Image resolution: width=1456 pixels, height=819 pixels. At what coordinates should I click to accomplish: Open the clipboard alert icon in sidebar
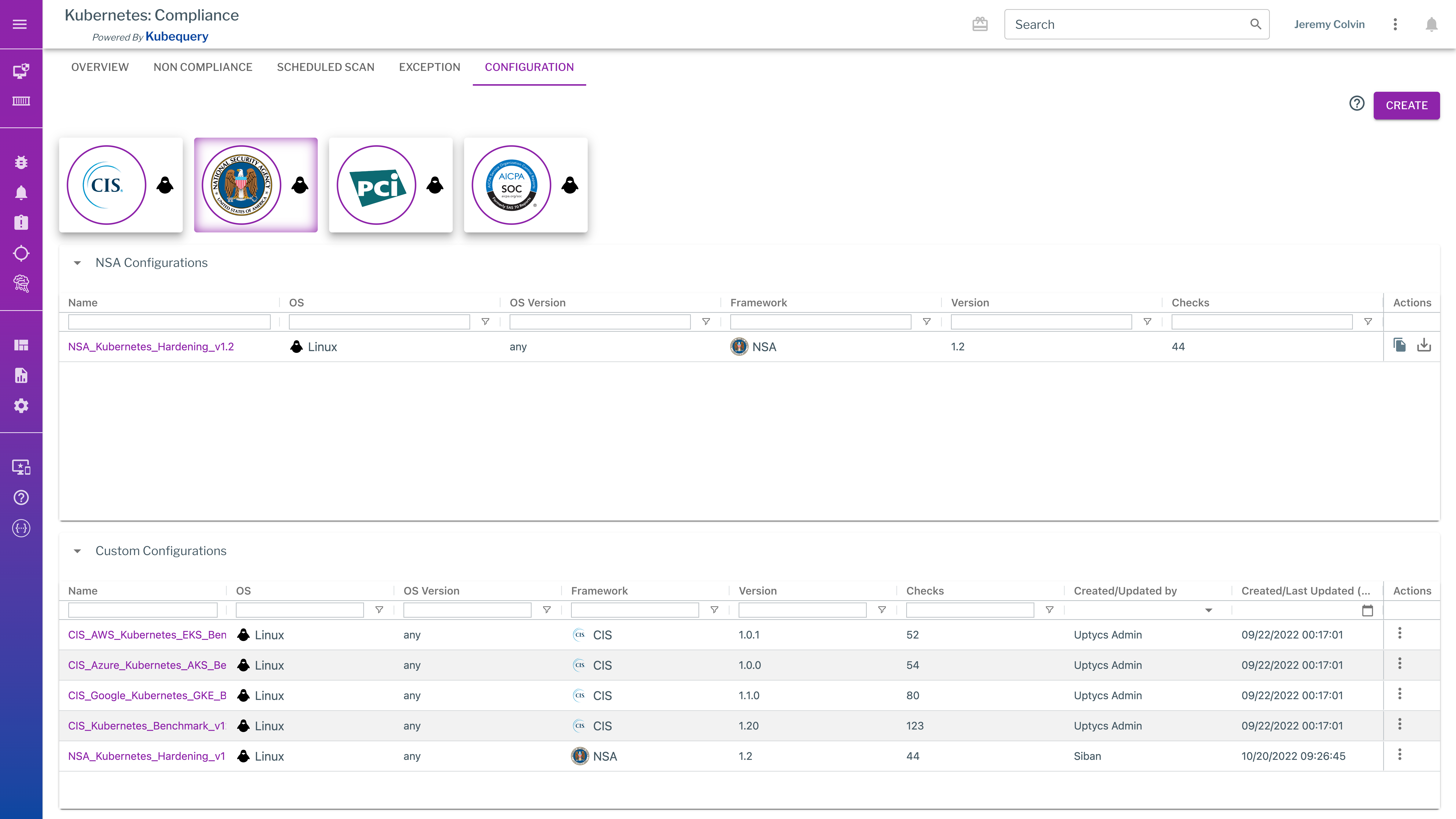[21, 223]
